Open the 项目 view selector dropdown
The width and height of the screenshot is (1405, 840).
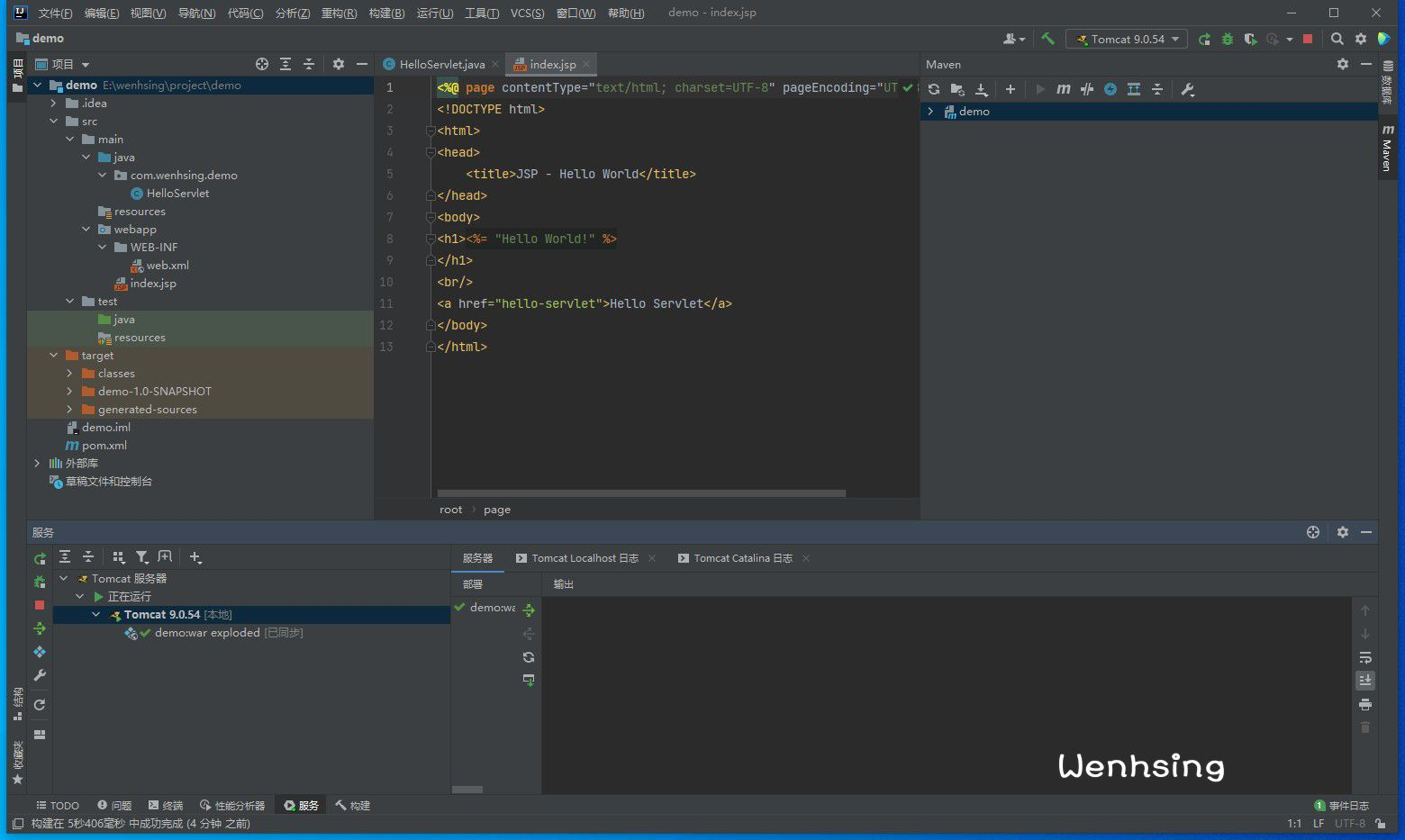click(x=62, y=64)
